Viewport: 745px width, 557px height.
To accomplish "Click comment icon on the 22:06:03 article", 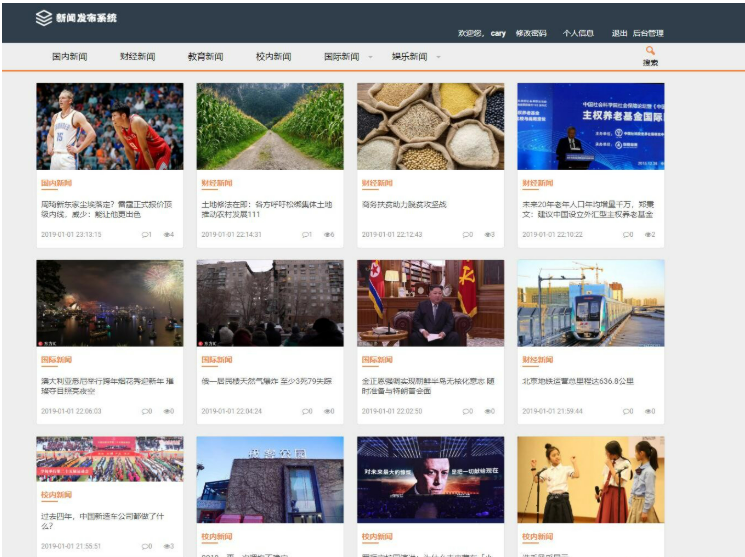I will tap(145, 411).
